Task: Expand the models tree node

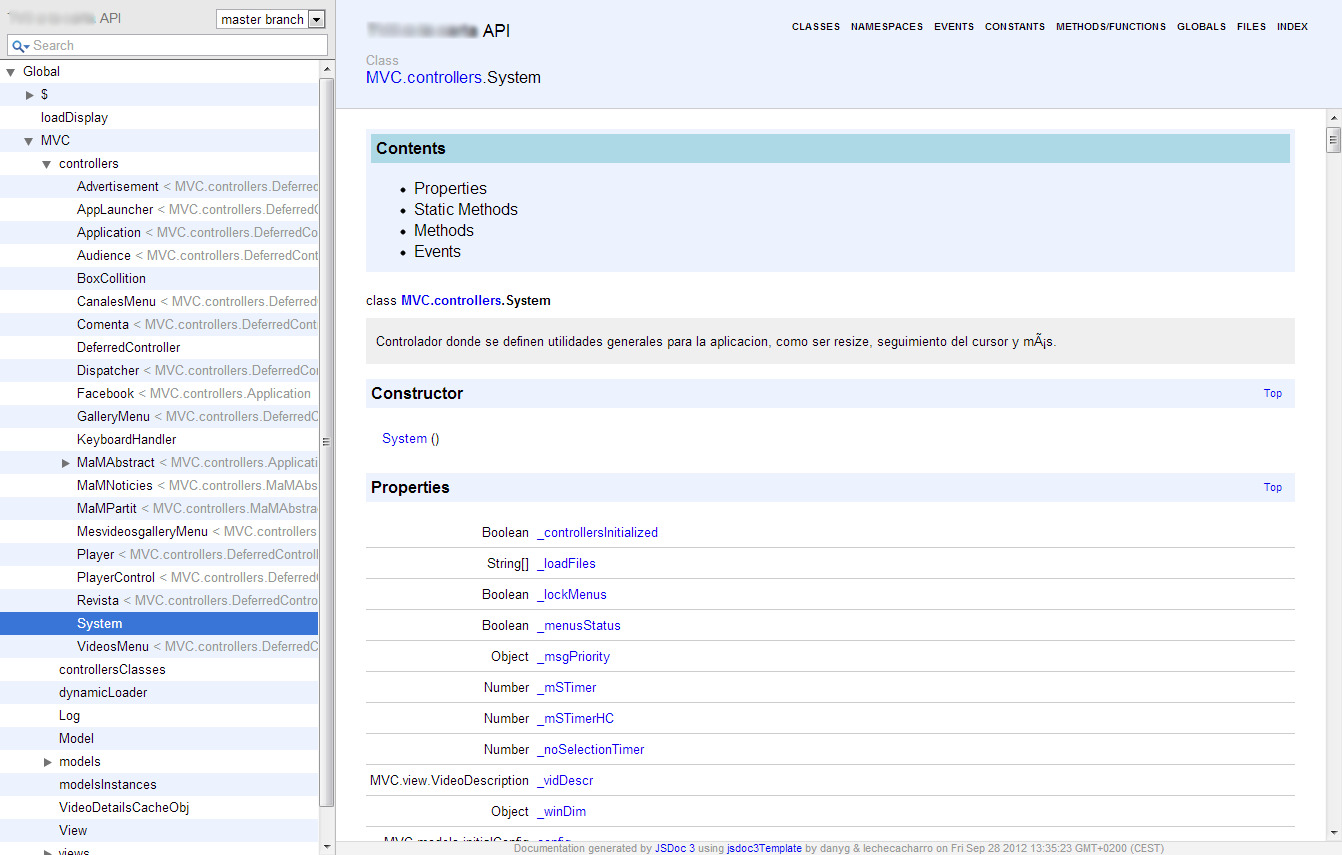Action: 48,762
